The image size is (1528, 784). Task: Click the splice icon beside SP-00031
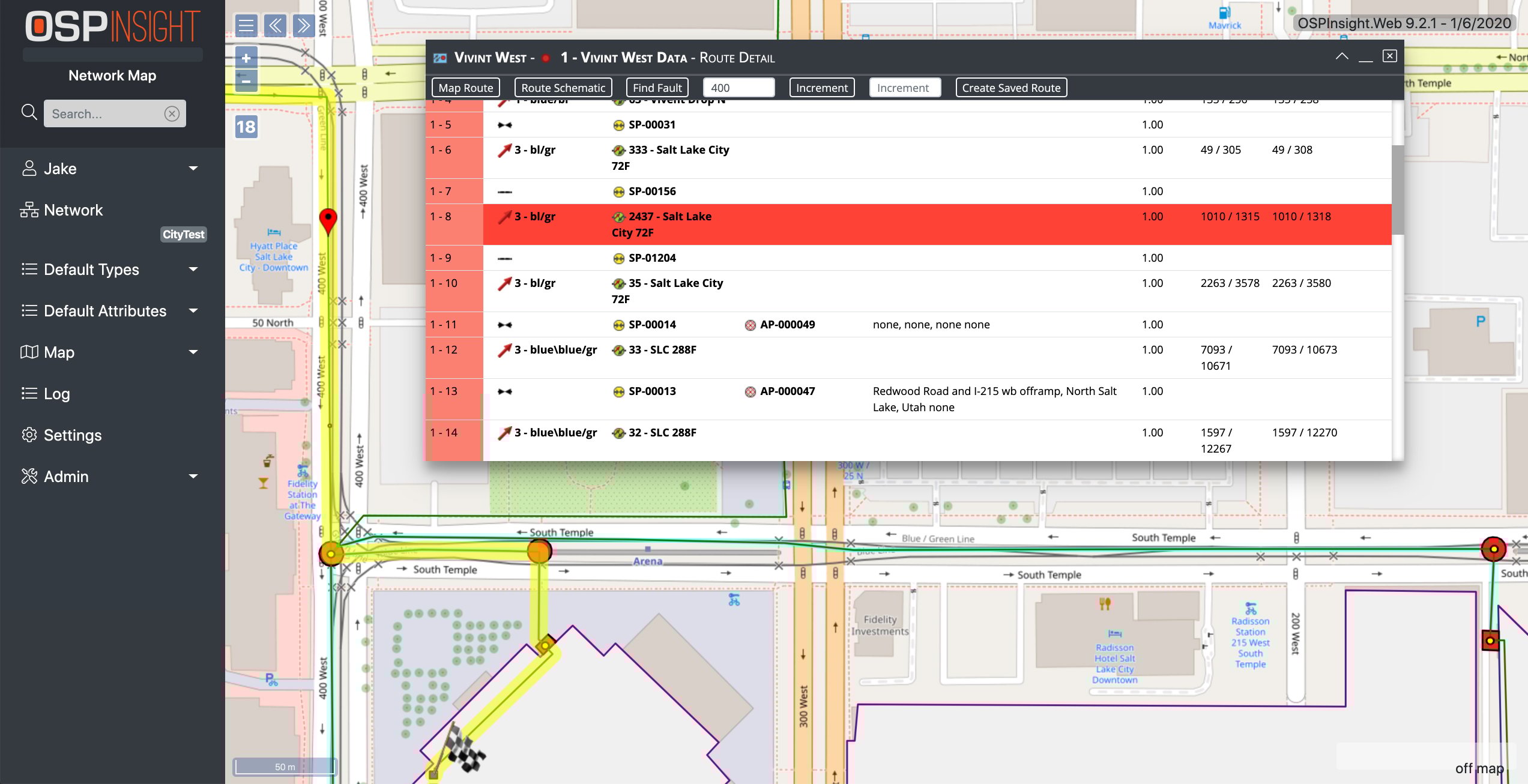point(618,125)
